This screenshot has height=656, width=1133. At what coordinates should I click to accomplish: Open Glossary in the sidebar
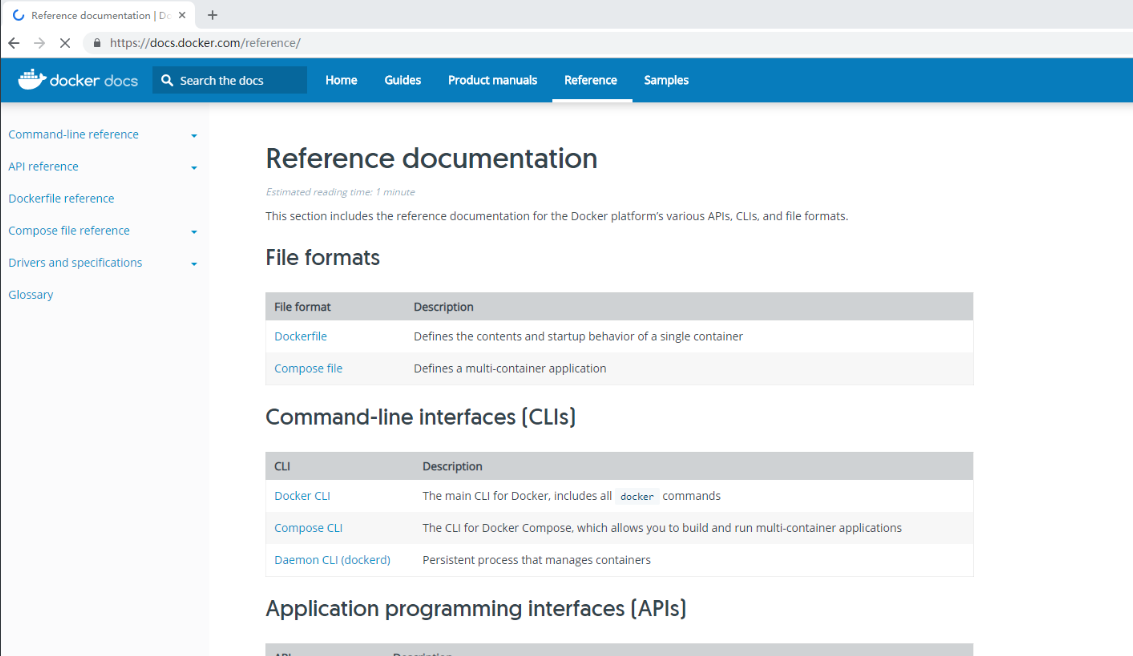point(31,295)
